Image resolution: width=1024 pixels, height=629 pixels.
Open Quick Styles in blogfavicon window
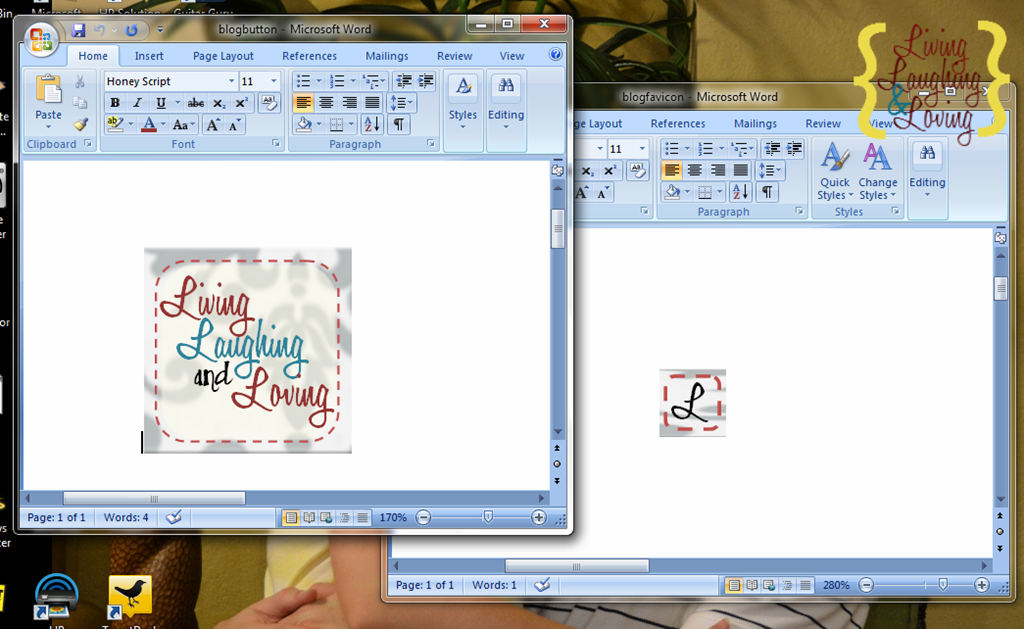click(x=835, y=171)
